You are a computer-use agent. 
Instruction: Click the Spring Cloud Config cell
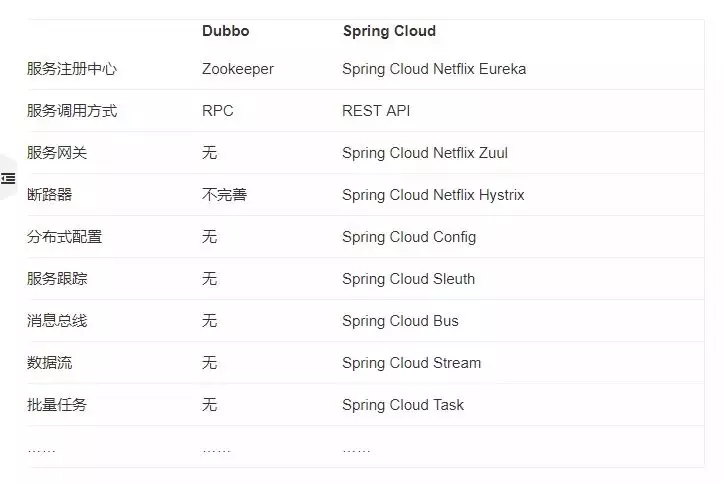[x=409, y=237]
